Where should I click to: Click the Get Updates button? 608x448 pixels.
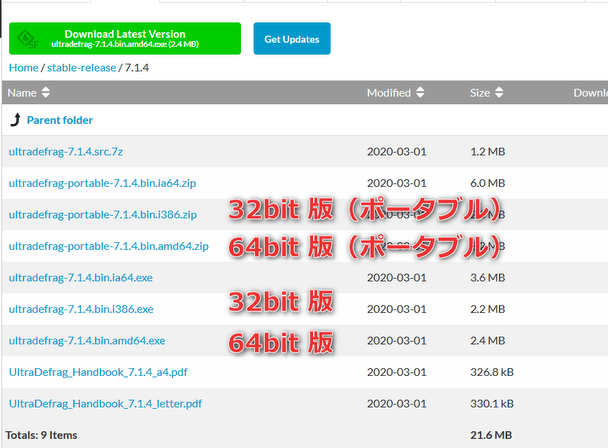coord(292,38)
